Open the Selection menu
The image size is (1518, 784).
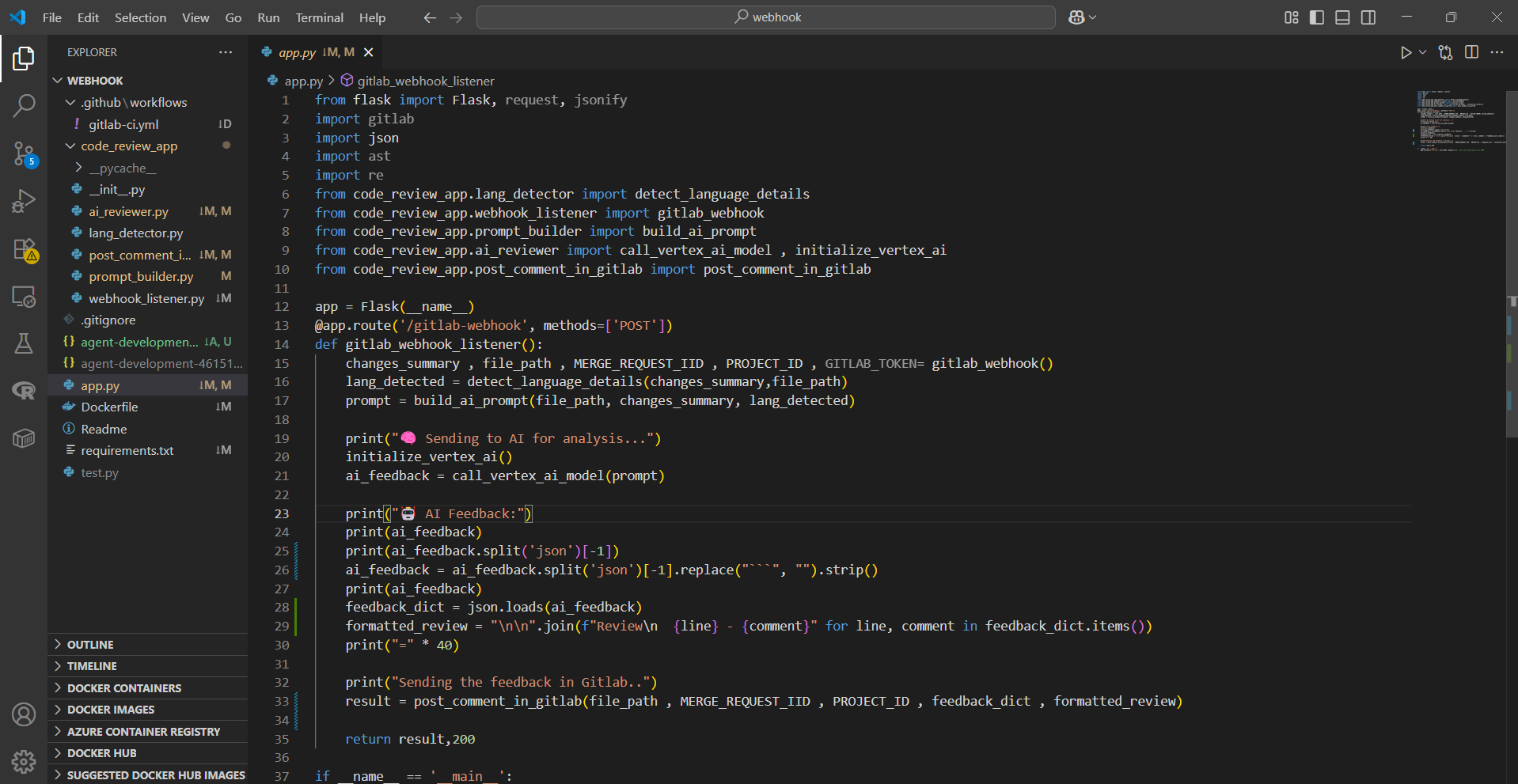click(x=140, y=17)
